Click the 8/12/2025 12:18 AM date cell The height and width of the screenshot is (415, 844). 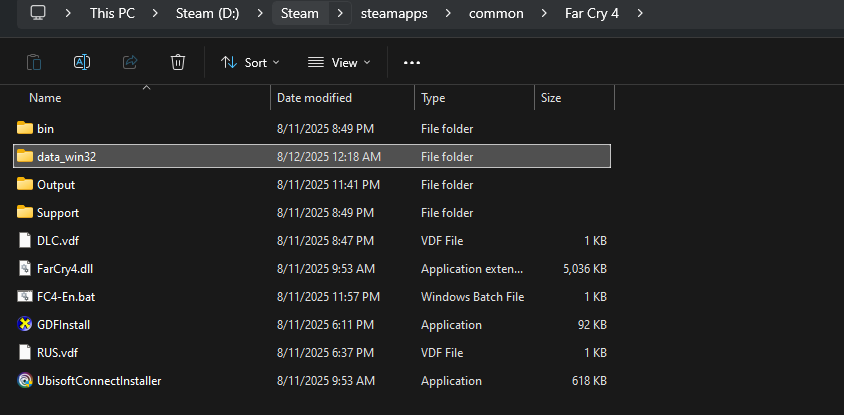[329, 157]
